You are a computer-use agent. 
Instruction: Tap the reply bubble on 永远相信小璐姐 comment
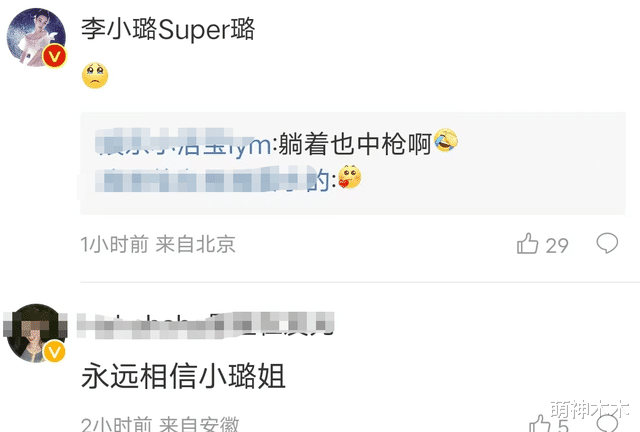point(607,423)
